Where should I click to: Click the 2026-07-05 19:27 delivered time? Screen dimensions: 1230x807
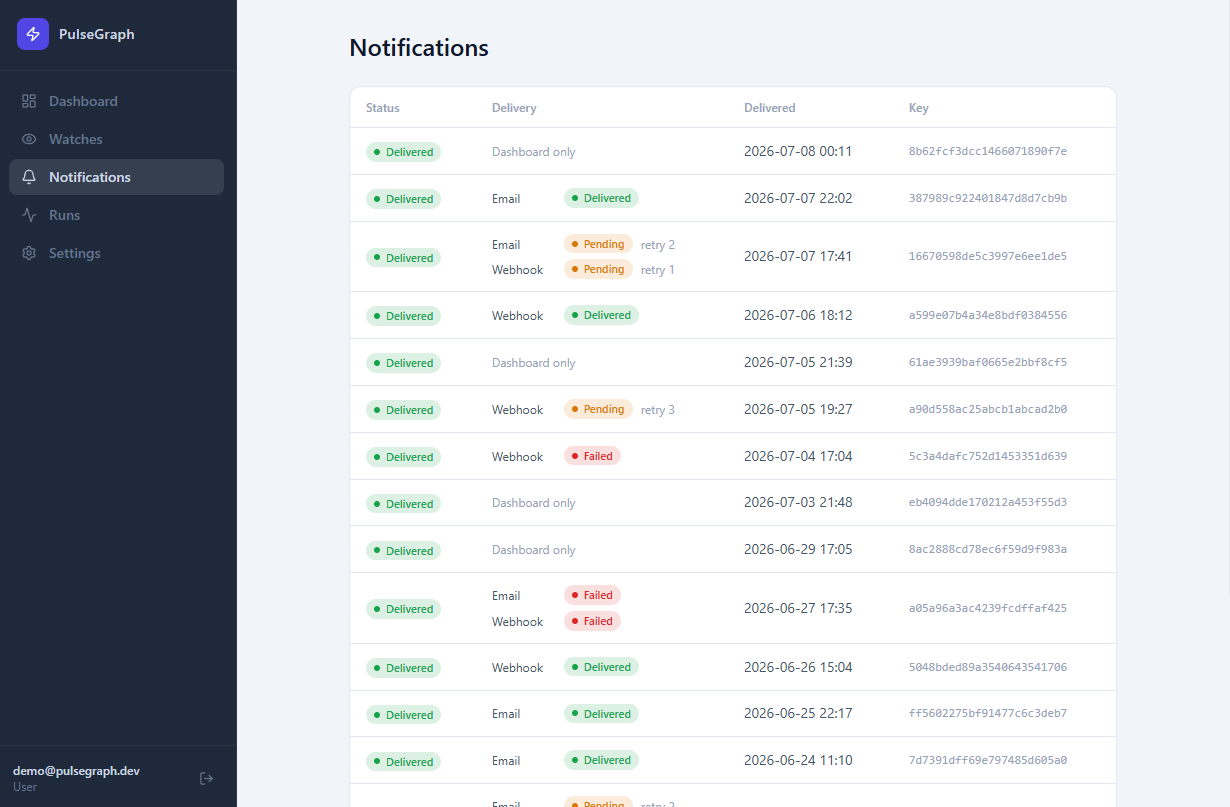[798, 409]
